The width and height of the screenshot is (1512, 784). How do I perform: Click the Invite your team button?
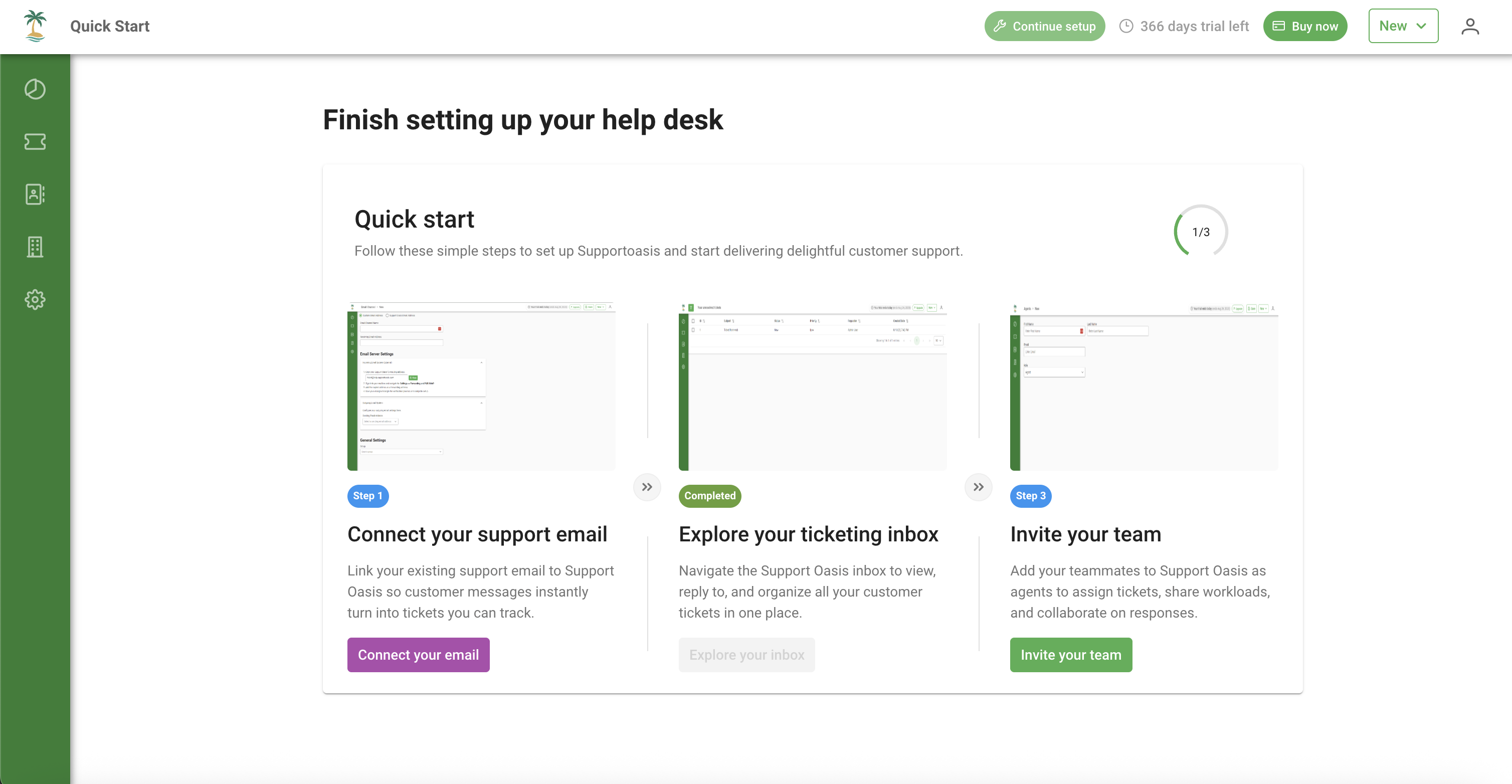[x=1071, y=655]
